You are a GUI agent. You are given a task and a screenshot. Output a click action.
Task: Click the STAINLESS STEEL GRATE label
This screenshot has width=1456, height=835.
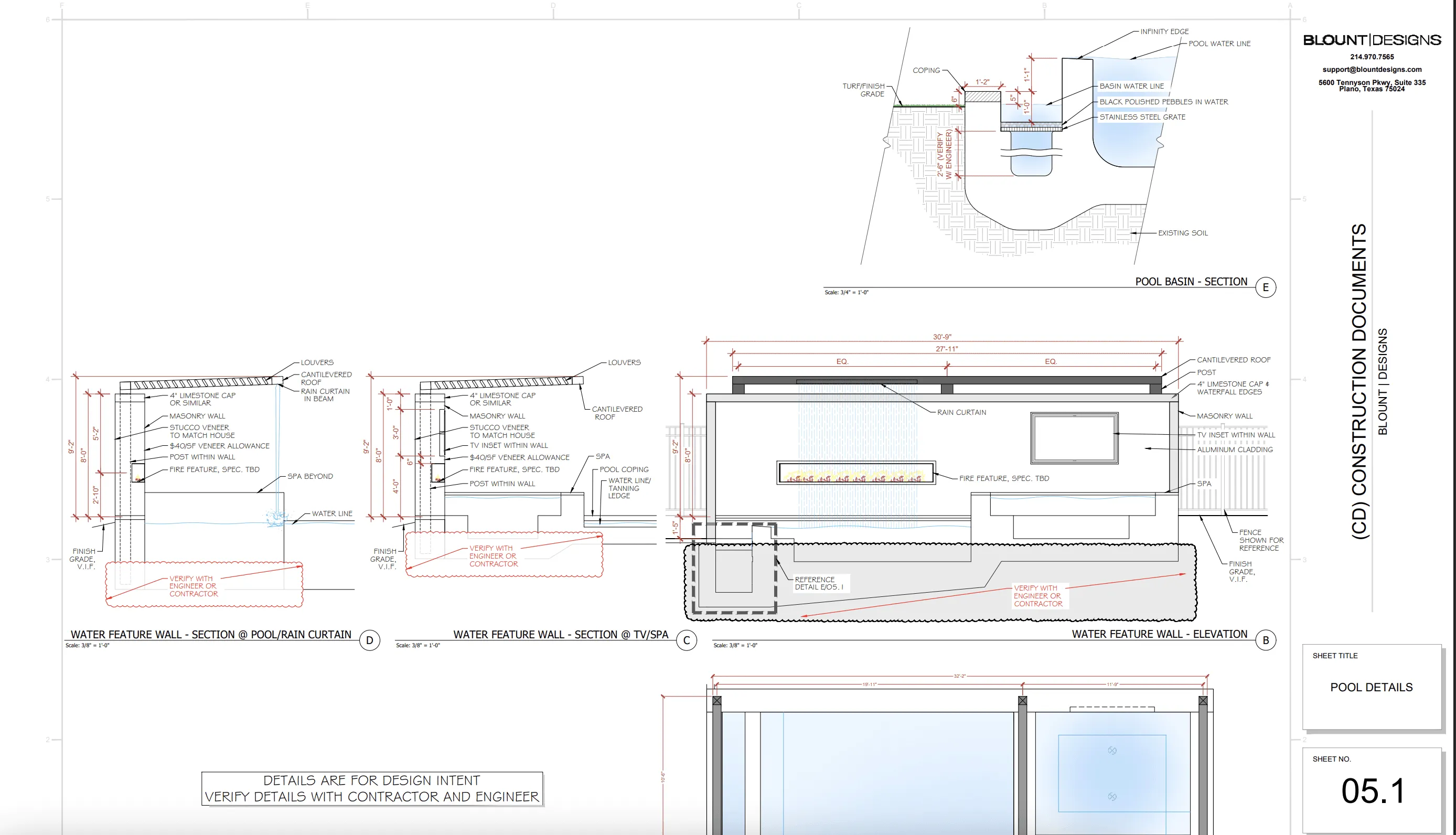(1142, 117)
